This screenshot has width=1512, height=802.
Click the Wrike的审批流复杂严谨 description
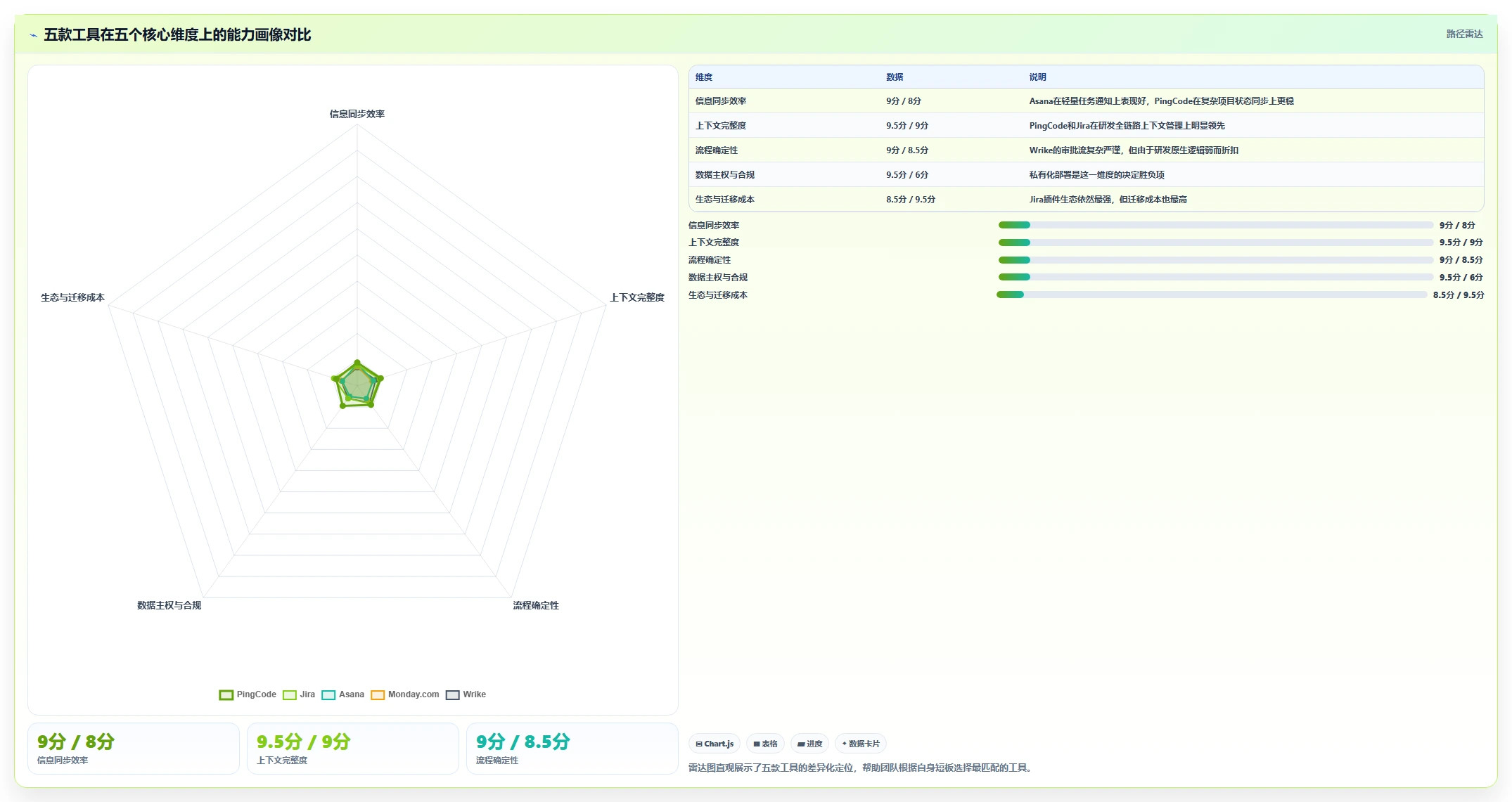pyautogui.click(x=1134, y=150)
